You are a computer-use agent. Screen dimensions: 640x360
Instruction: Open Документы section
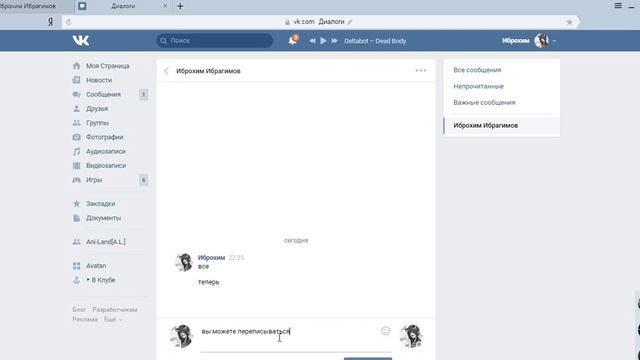(x=103, y=218)
